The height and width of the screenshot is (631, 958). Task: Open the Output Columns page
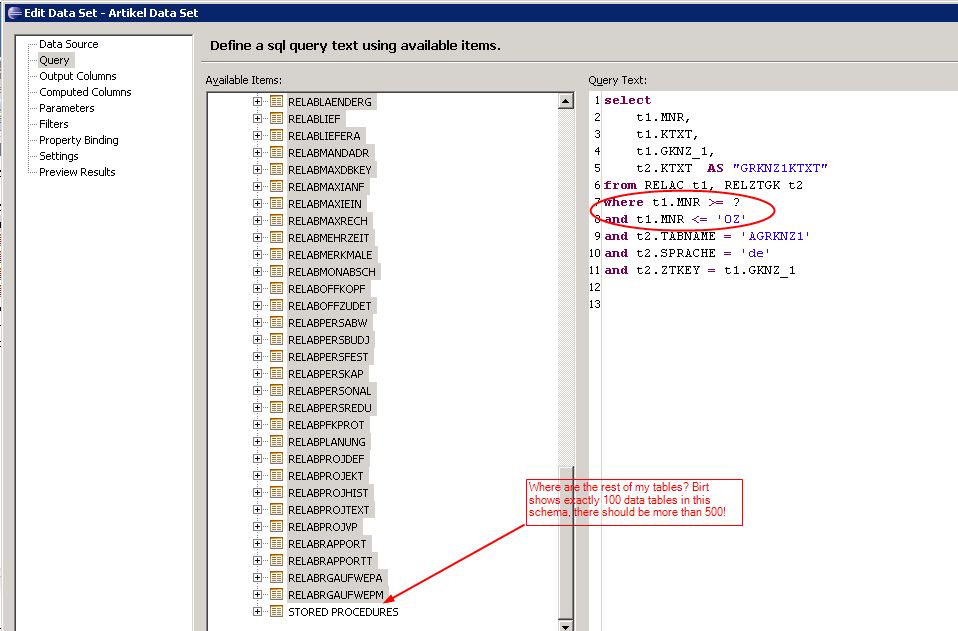78,76
